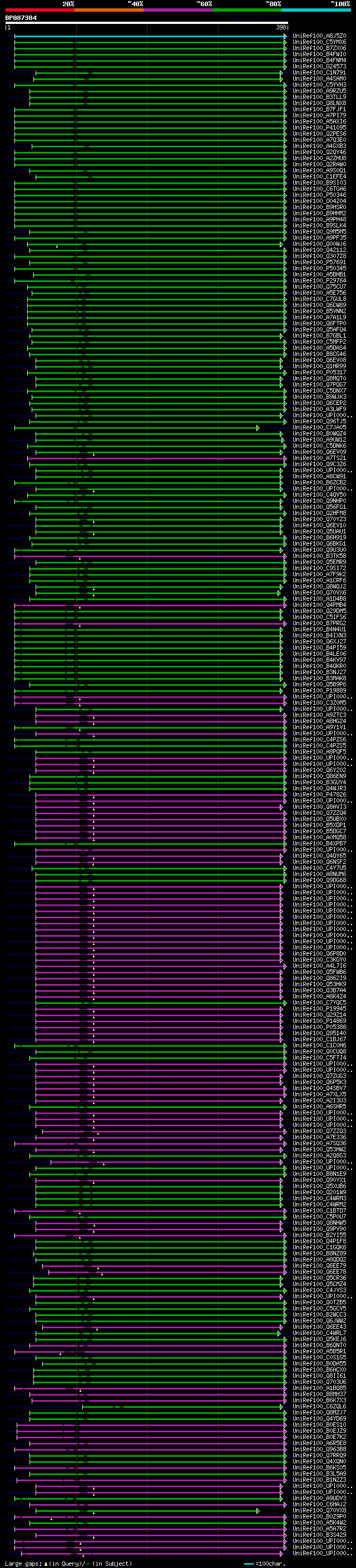Select label UniRef100_P50346
The height and width of the screenshot is (1568, 356).
click(x=319, y=195)
